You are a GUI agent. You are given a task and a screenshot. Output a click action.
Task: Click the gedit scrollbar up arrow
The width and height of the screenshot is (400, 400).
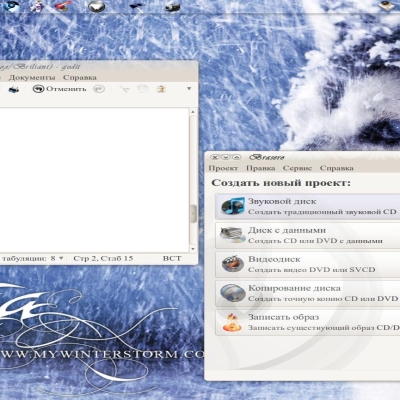[x=193, y=112]
